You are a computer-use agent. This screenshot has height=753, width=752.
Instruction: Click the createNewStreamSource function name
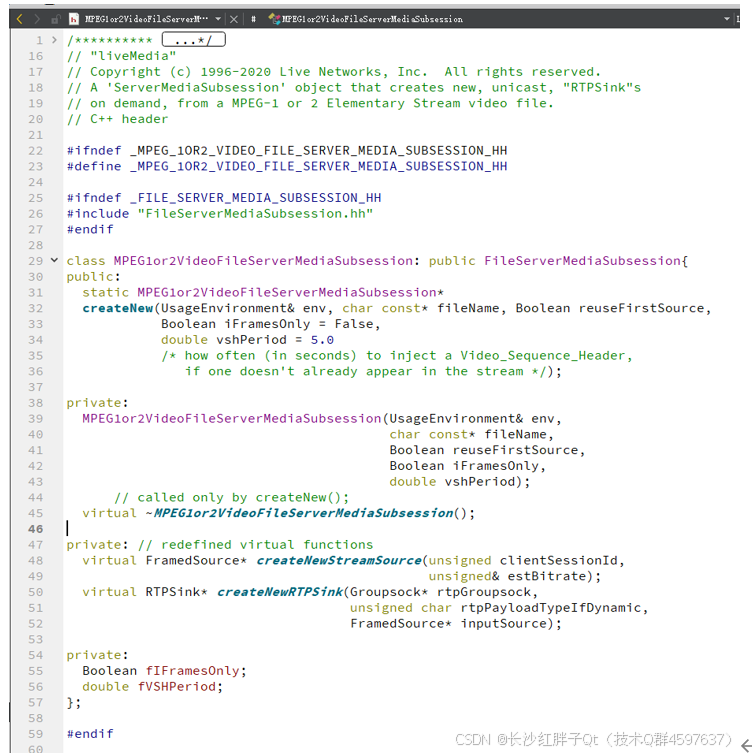click(x=339, y=560)
